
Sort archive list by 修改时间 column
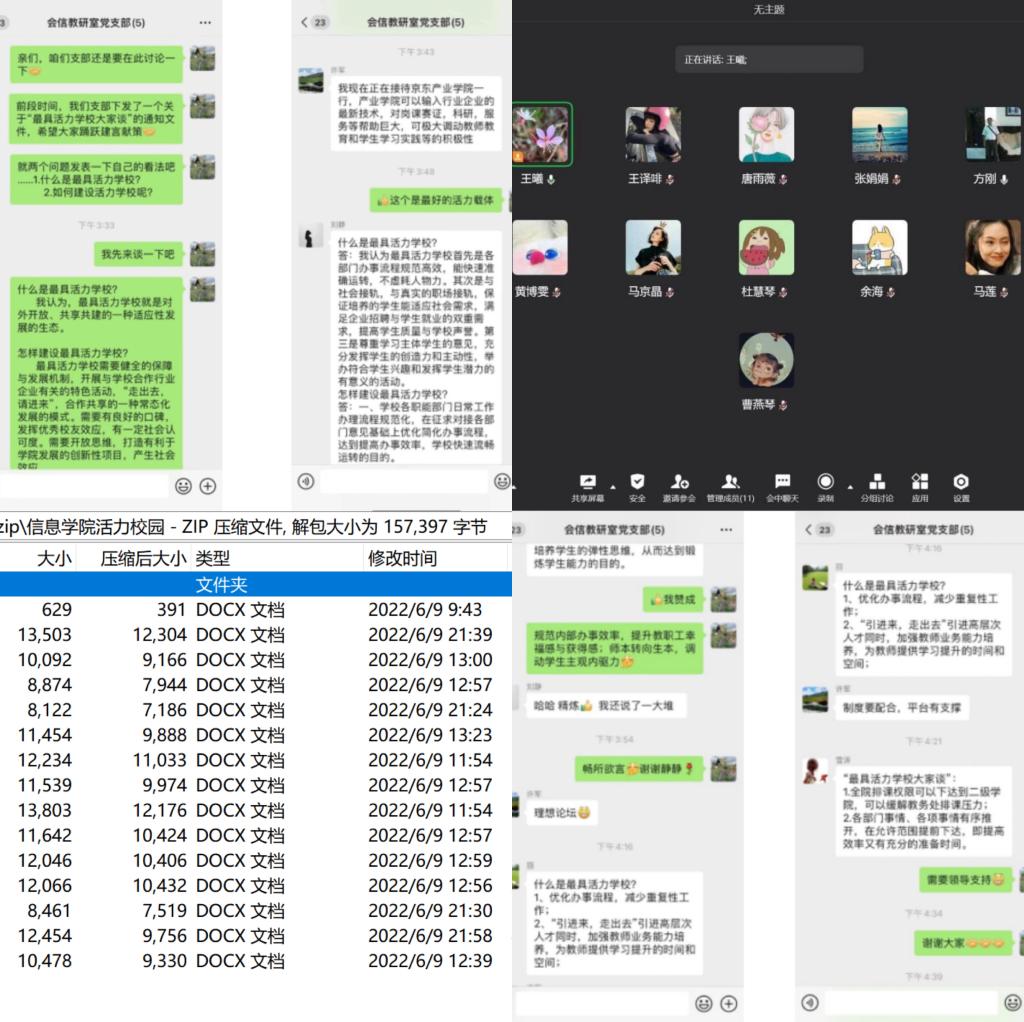tap(403, 559)
